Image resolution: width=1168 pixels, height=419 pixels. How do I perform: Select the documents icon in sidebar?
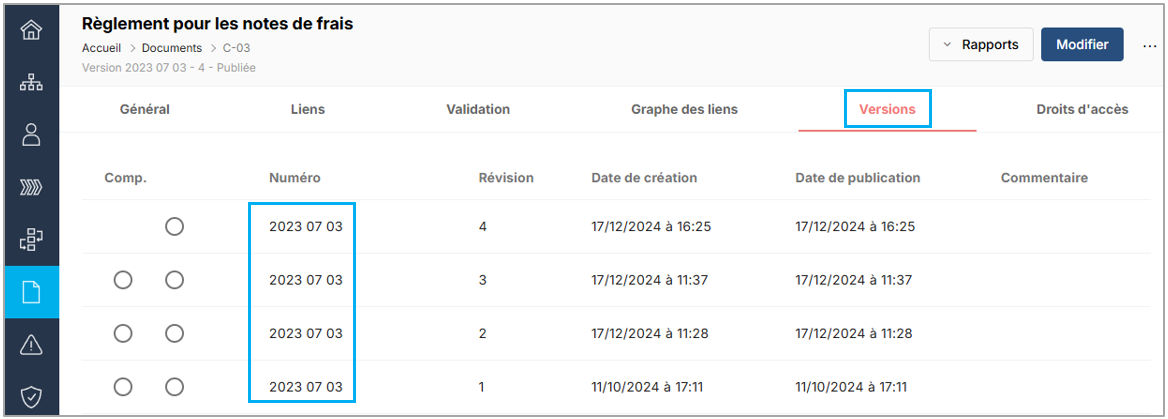coord(31,292)
